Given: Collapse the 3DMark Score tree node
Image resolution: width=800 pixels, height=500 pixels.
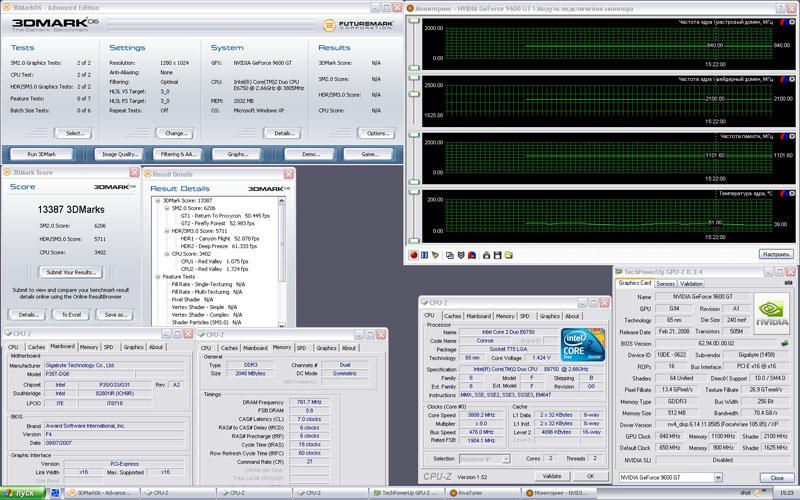Looking at the screenshot, I should point(158,201).
